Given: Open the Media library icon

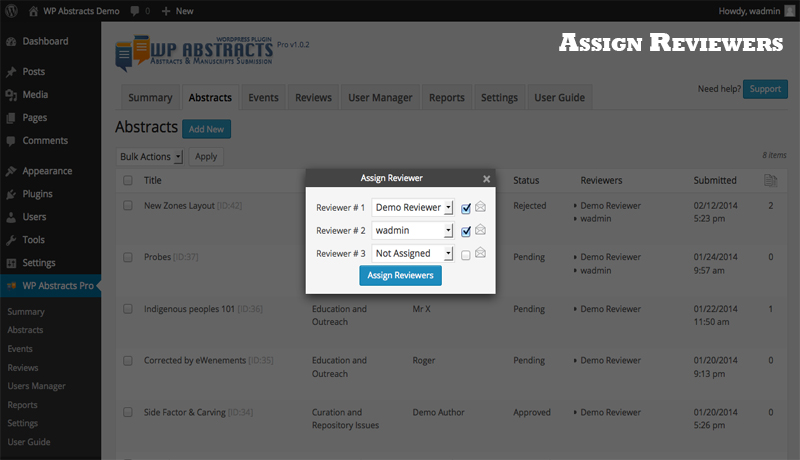Looking at the screenshot, I should (11, 95).
